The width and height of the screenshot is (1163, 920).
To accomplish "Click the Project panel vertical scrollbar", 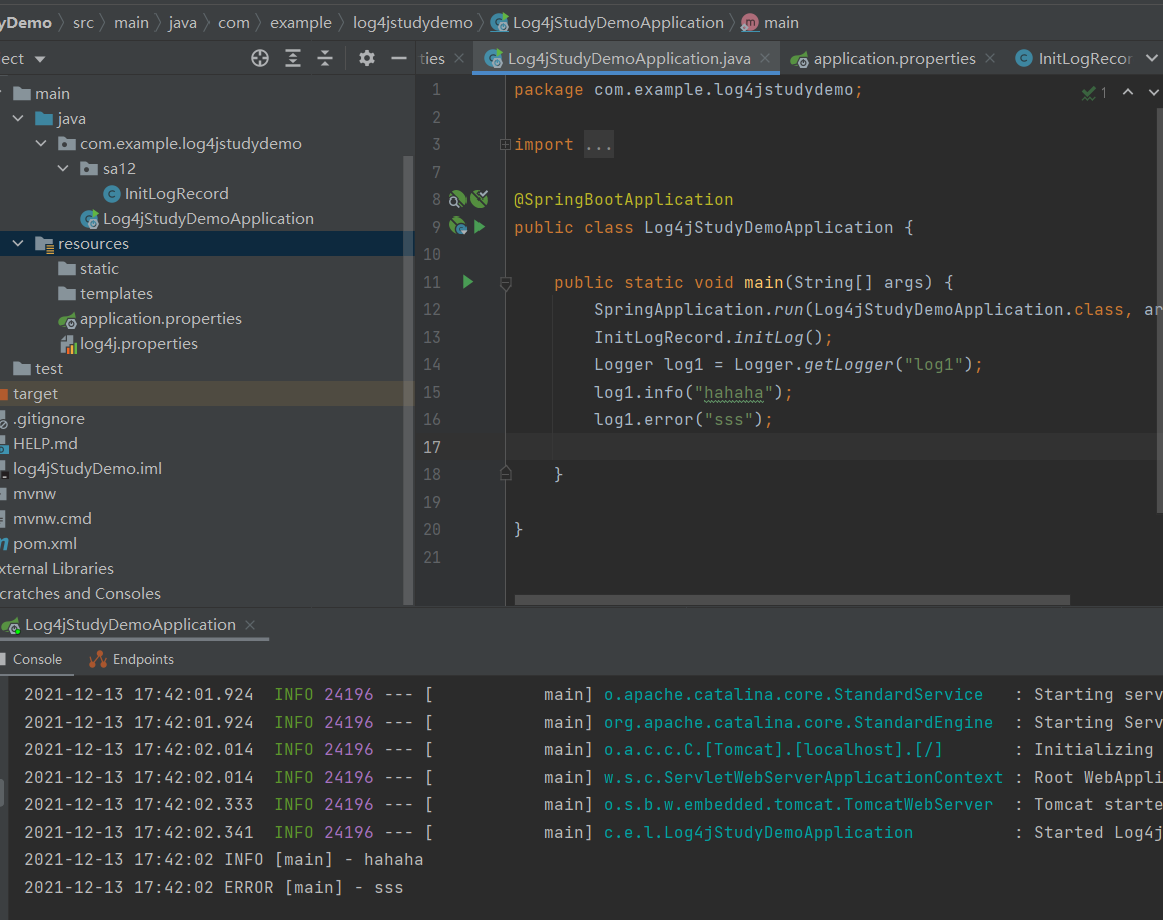I will pos(407,379).
